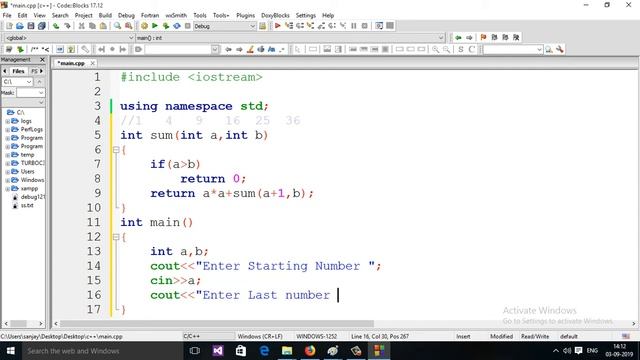The height and width of the screenshot is (360, 640).
Task: Redo the edit via toolbar arrow
Action: click(x=67, y=26)
